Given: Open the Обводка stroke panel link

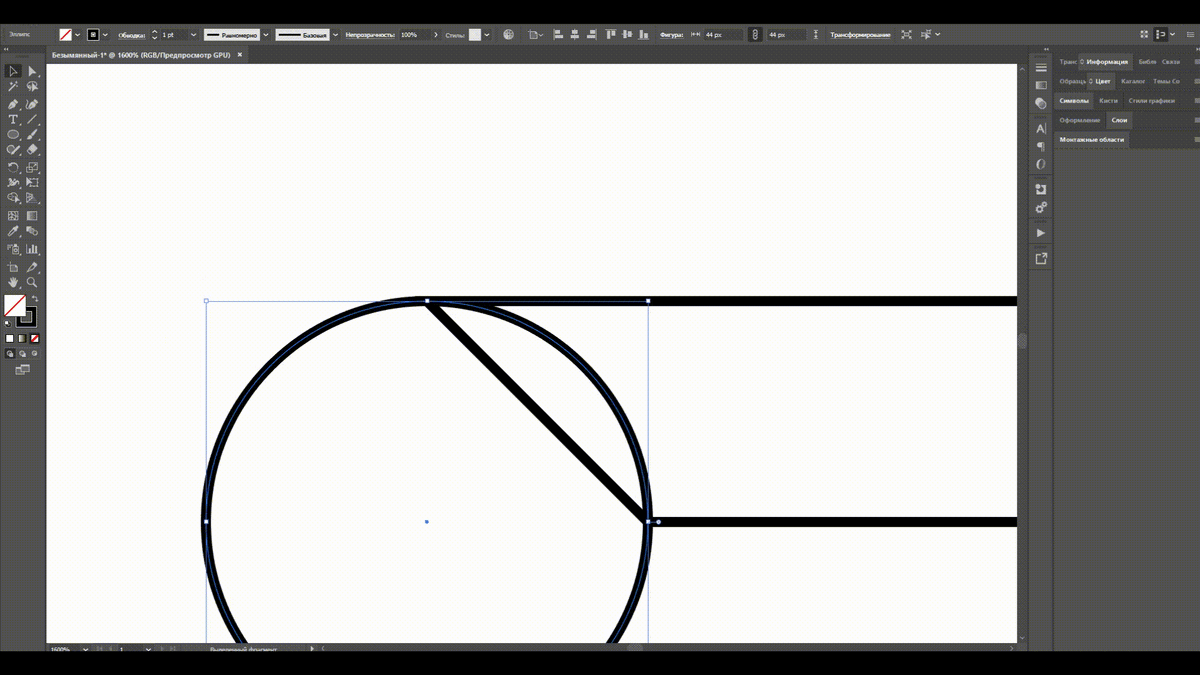Looking at the screenshot, I should 132,35.
